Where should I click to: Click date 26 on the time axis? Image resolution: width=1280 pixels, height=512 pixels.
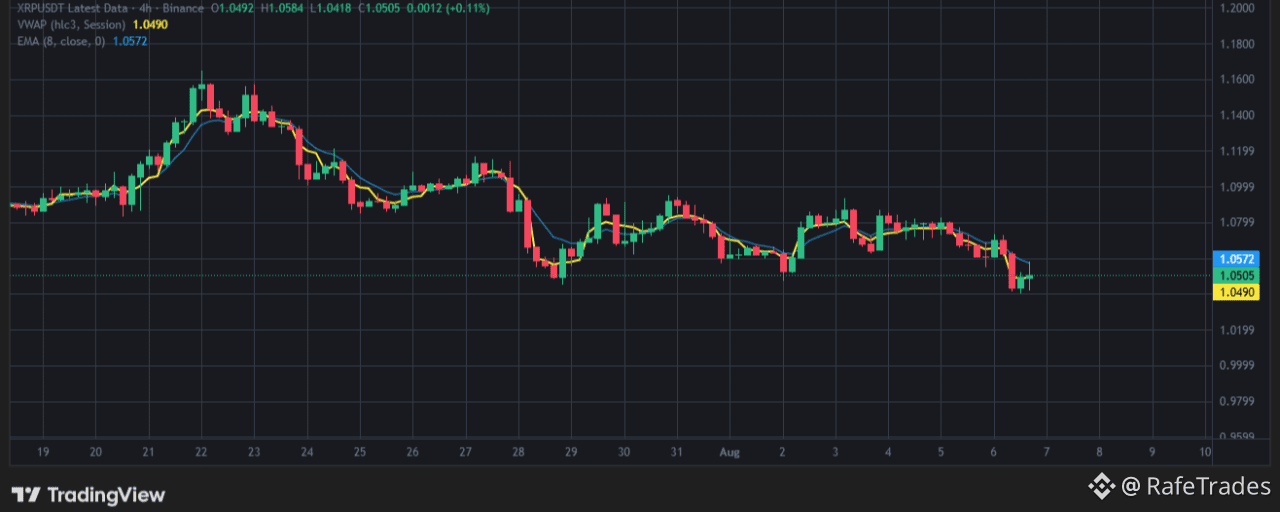point(413,452)
